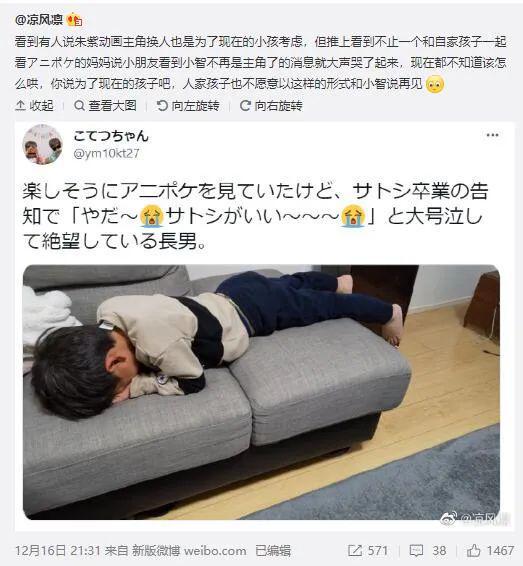The image size is (523, 566).
Task: Click the counterclockwise rotate arrow icon
Action: (162, 105)
